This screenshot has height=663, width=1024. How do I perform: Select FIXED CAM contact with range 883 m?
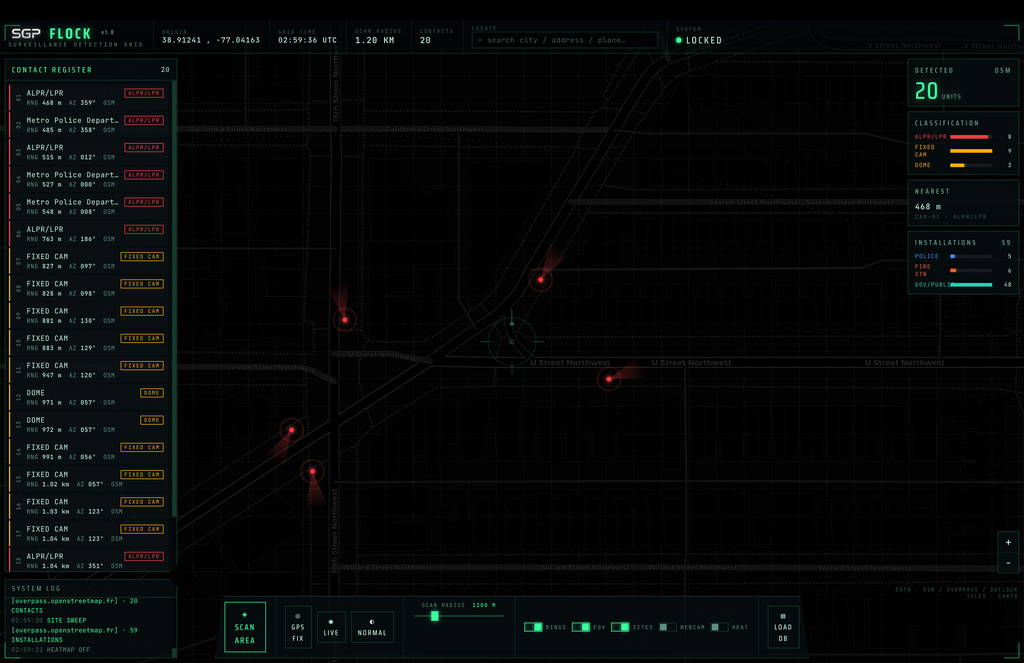90,343
